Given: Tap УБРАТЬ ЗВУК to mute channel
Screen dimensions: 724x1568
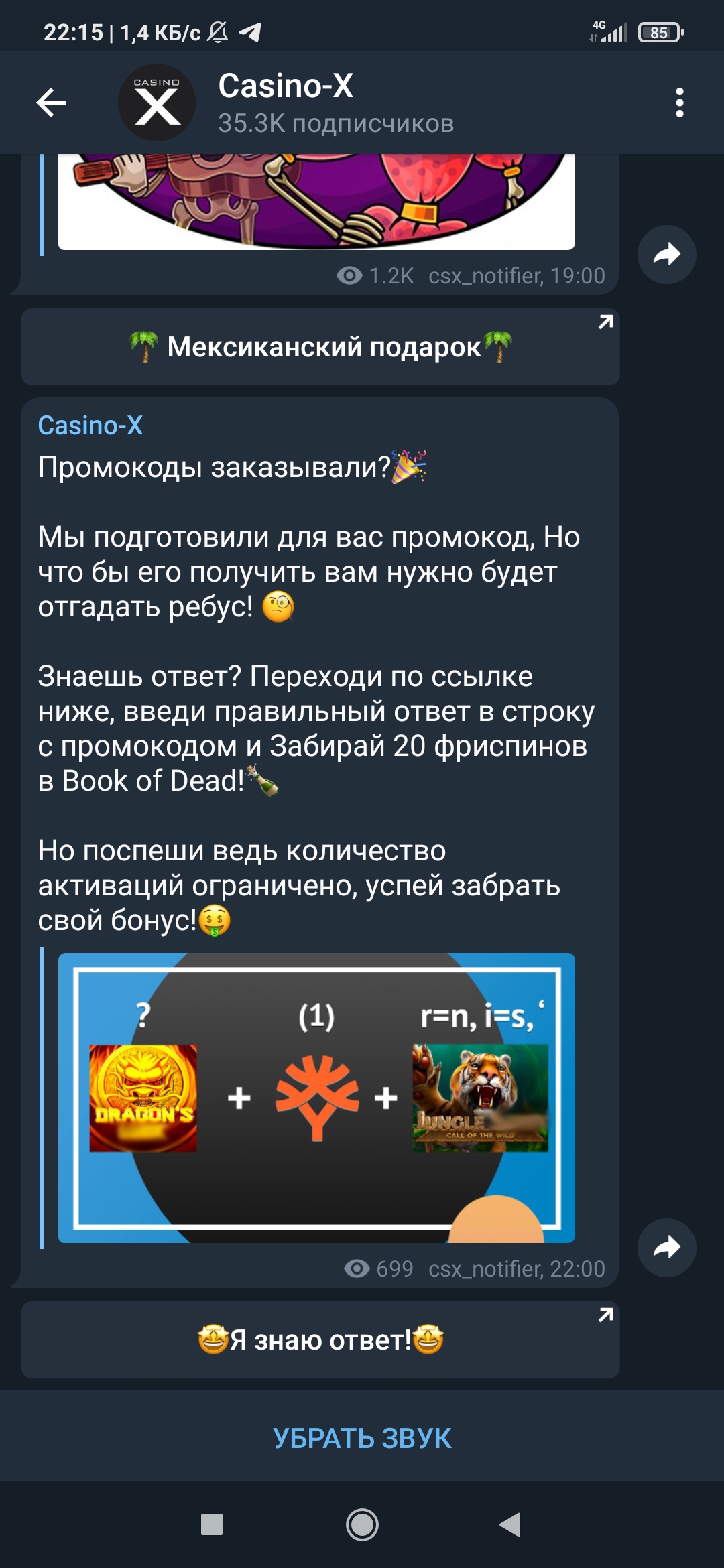Looking at the screenshot, I should tap(362, 1438).
